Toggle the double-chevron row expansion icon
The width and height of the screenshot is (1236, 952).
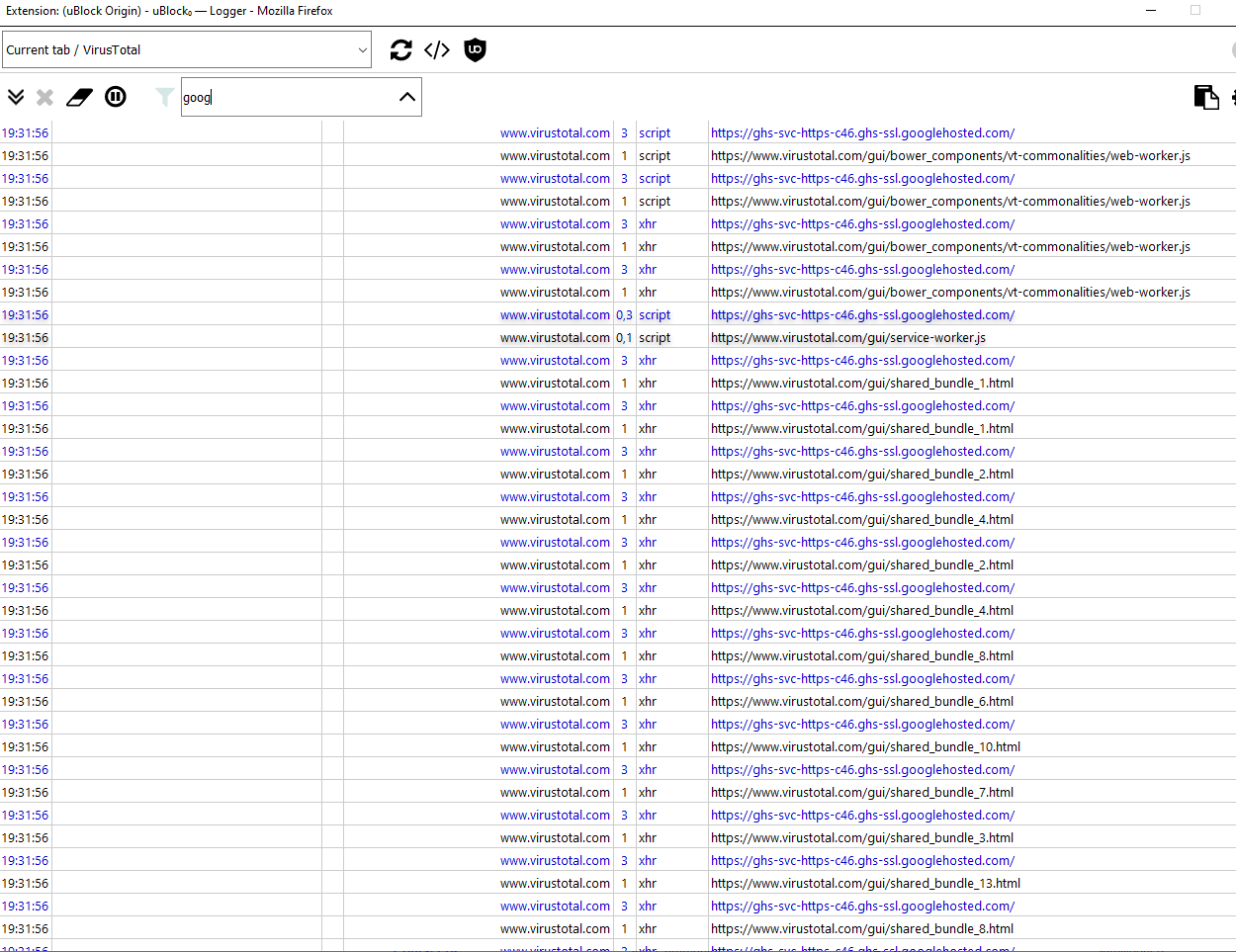point(16,97)
